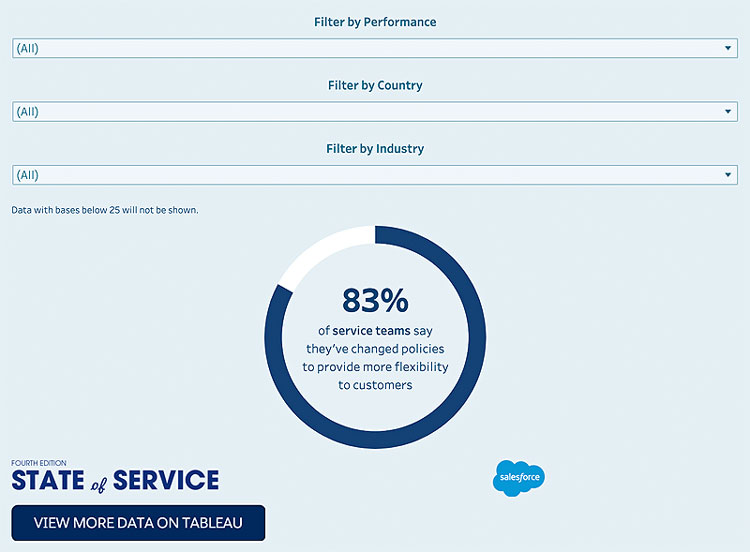750x552 pixels.
Task: Expand the Filter by Industry dropdown arrow
Action: point(728,175)
